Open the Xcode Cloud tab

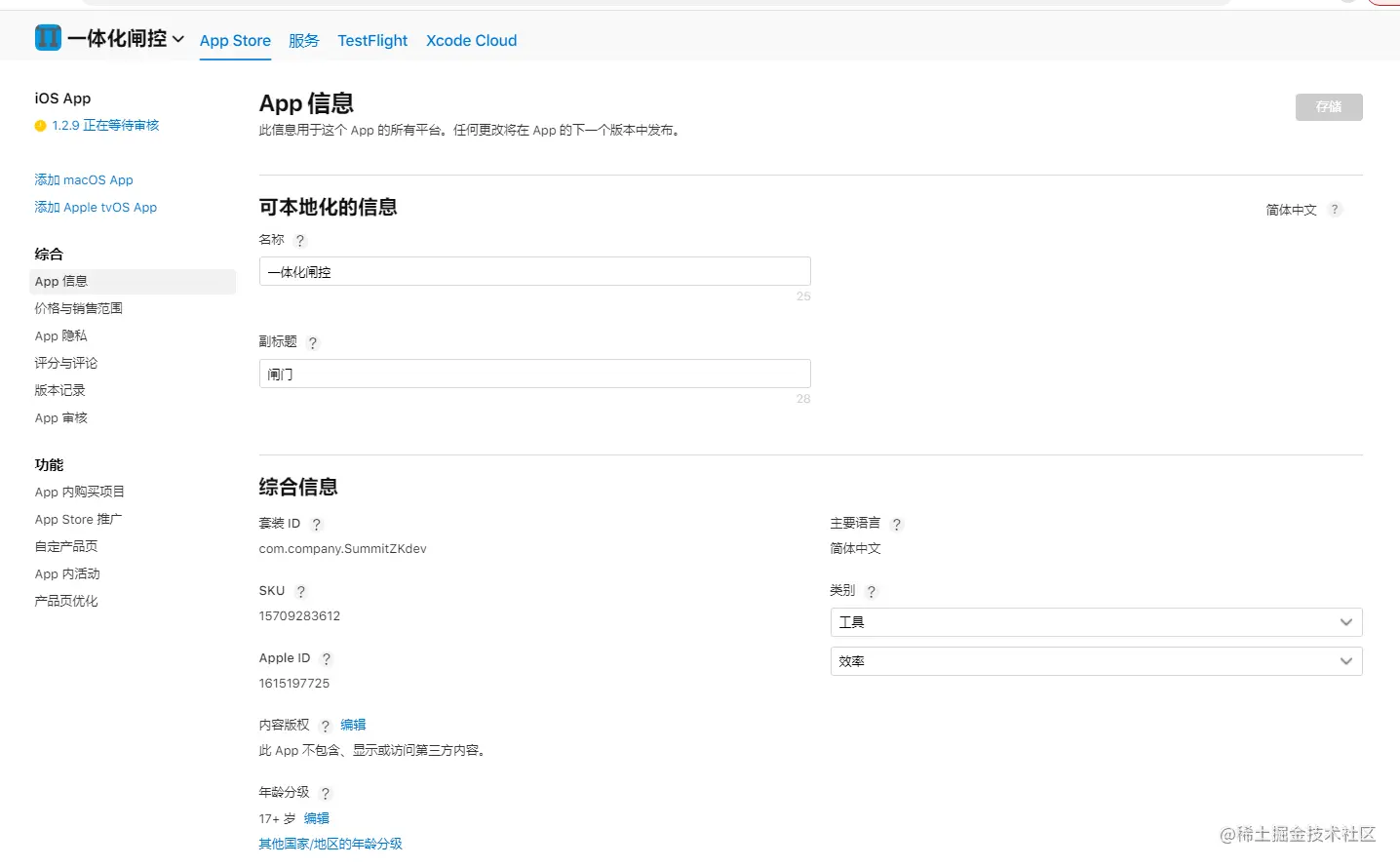click(471, 40)
